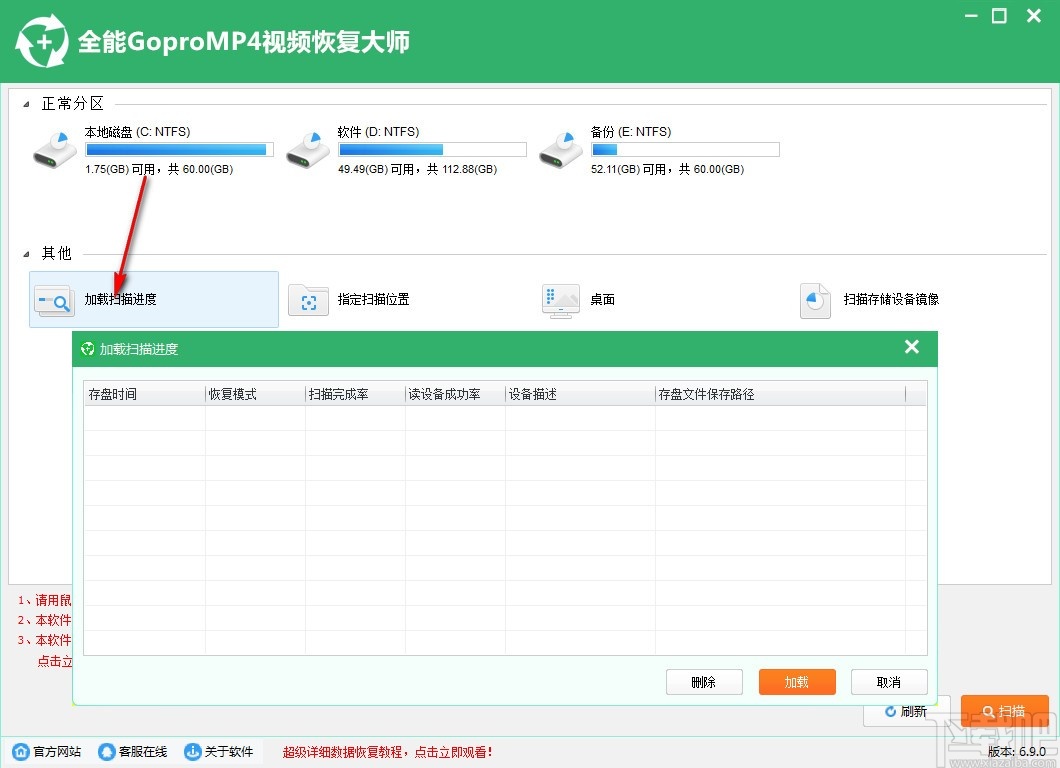Click the D: drive usage bar
Image resolution: width=1060 pixels, height=768 pixels.
[432, 149]
